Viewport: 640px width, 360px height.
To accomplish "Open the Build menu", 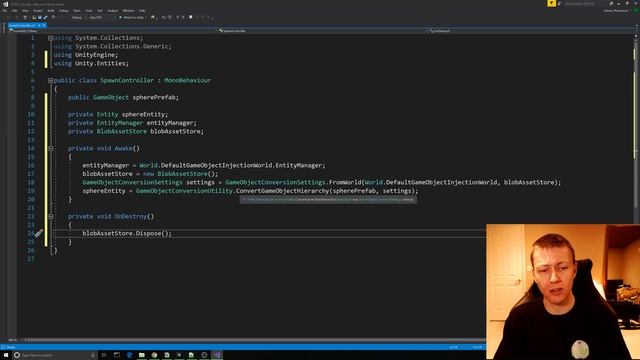I will click(51, 11).
